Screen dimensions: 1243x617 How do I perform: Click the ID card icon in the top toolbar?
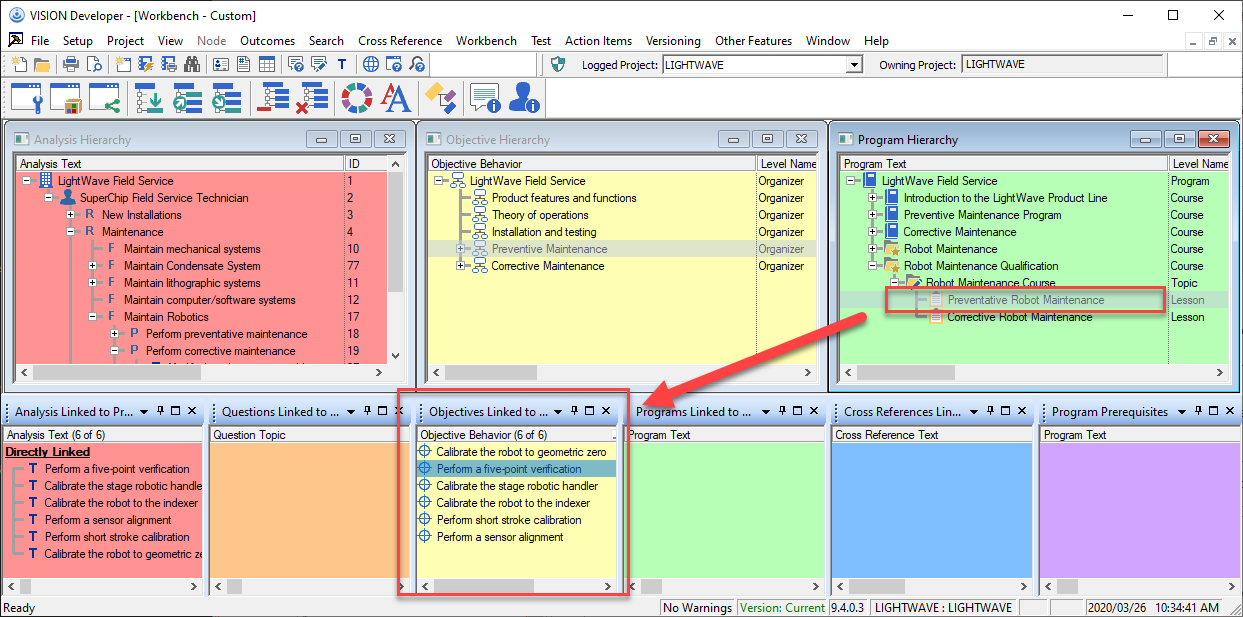(x=222, y=65)
